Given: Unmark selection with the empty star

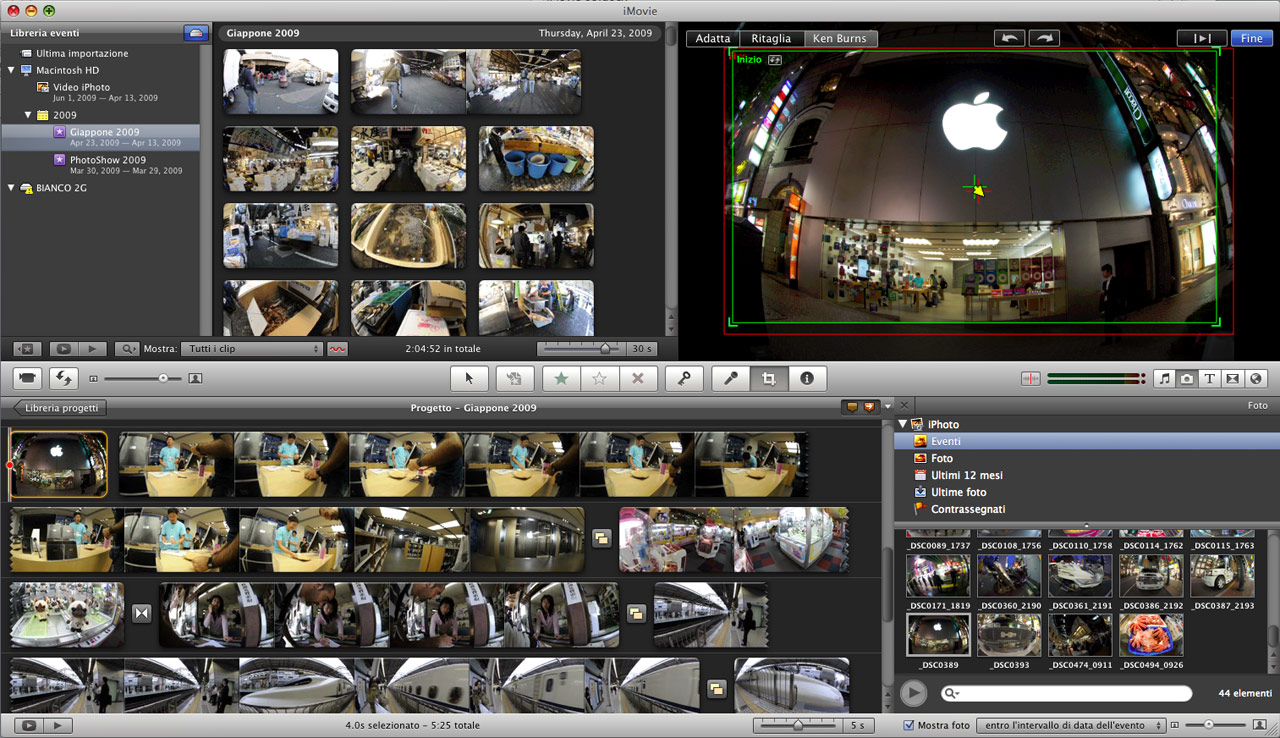Looking at the screenshot, I should (599, 378).
